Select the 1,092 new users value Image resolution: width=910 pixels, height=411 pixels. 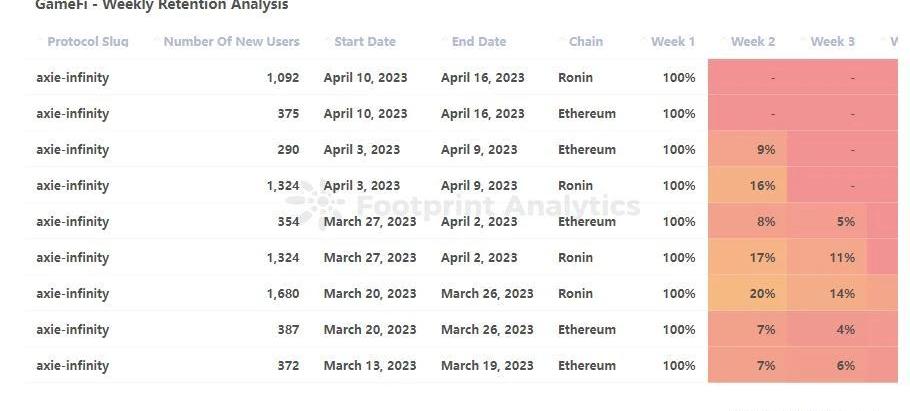coord(283,78)
